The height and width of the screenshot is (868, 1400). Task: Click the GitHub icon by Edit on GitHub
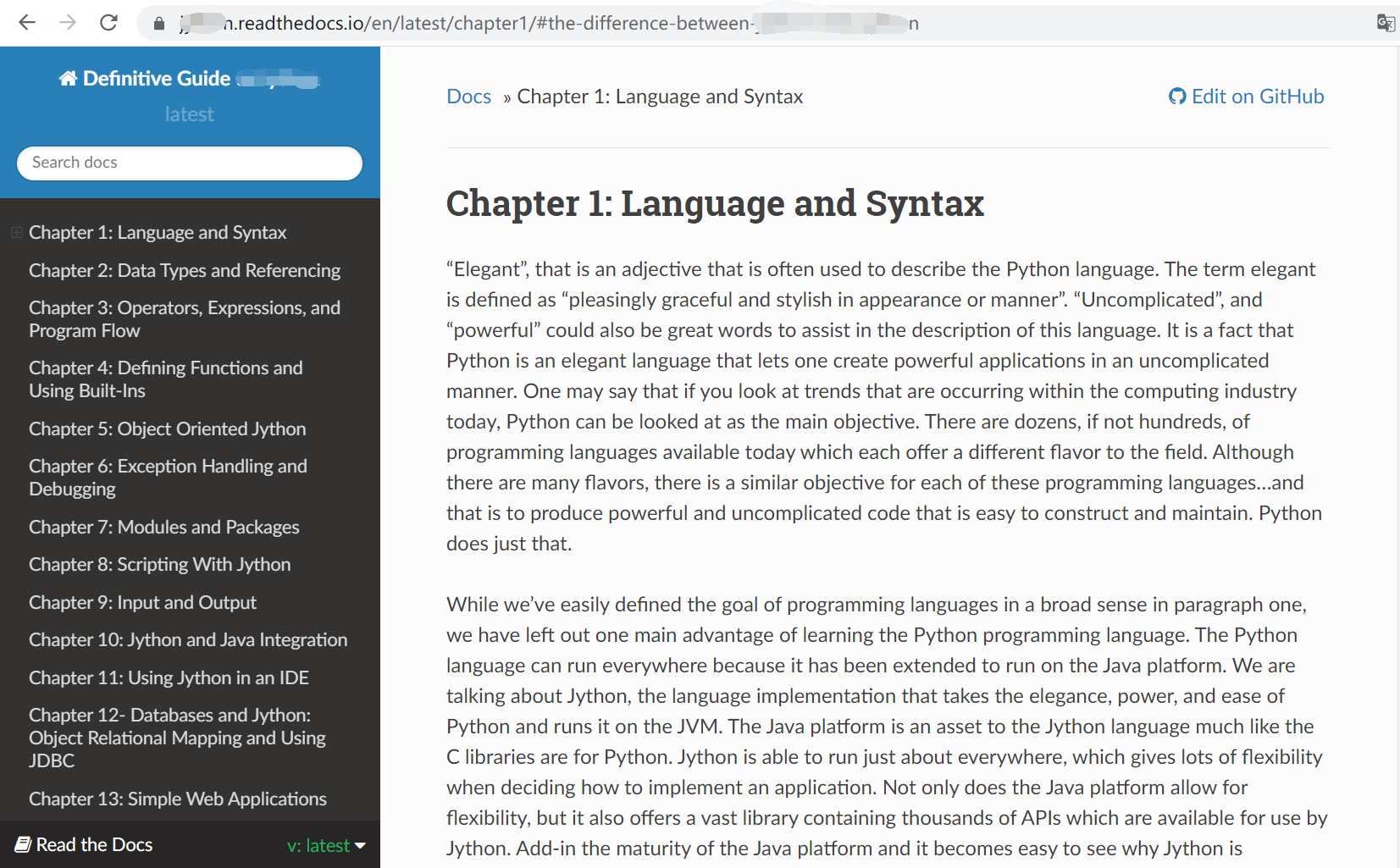click(x=1176, y=97)
